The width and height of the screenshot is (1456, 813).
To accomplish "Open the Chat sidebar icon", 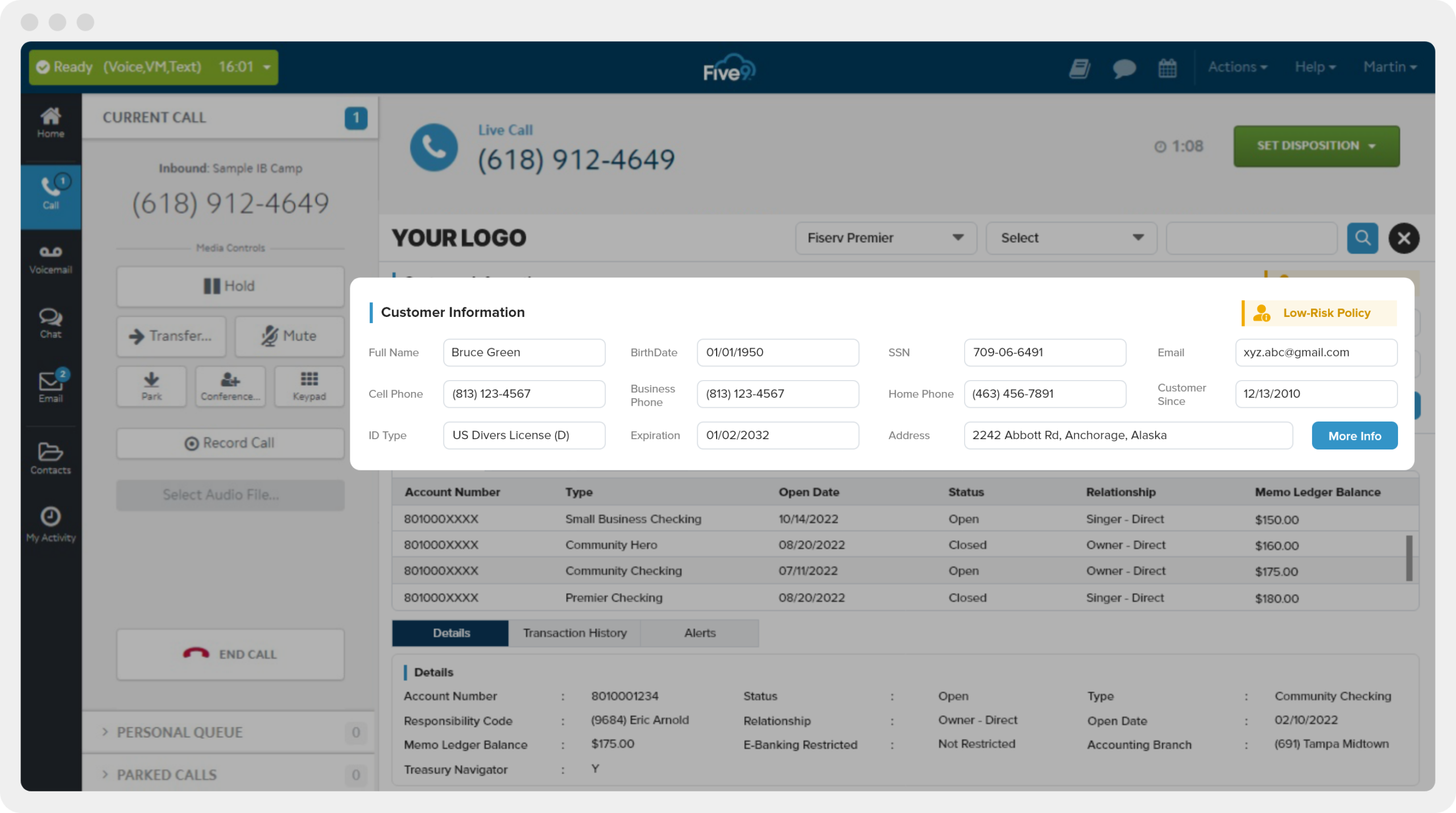I will tap(51, 323).
